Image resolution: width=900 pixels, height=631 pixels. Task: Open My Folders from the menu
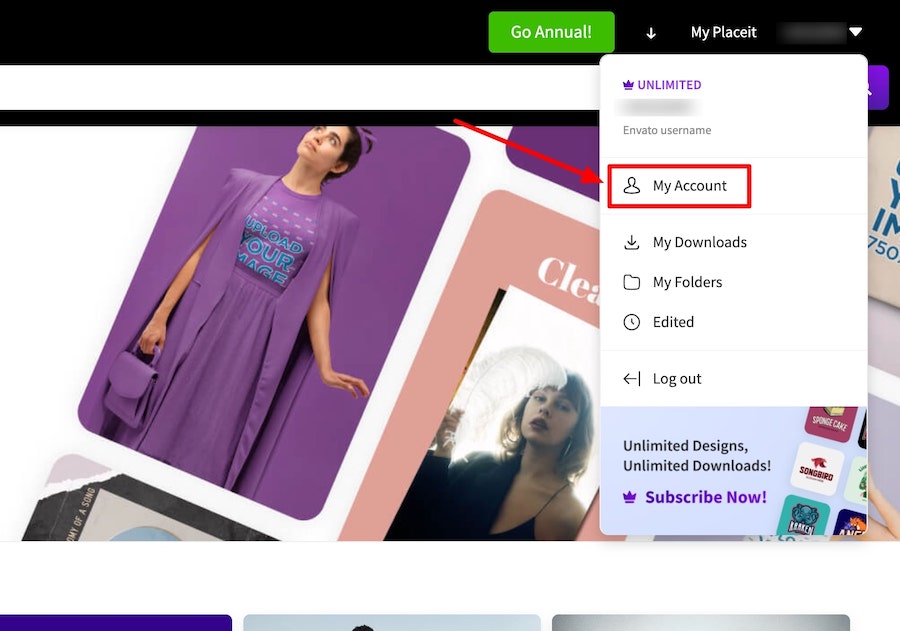pos(688,282)
